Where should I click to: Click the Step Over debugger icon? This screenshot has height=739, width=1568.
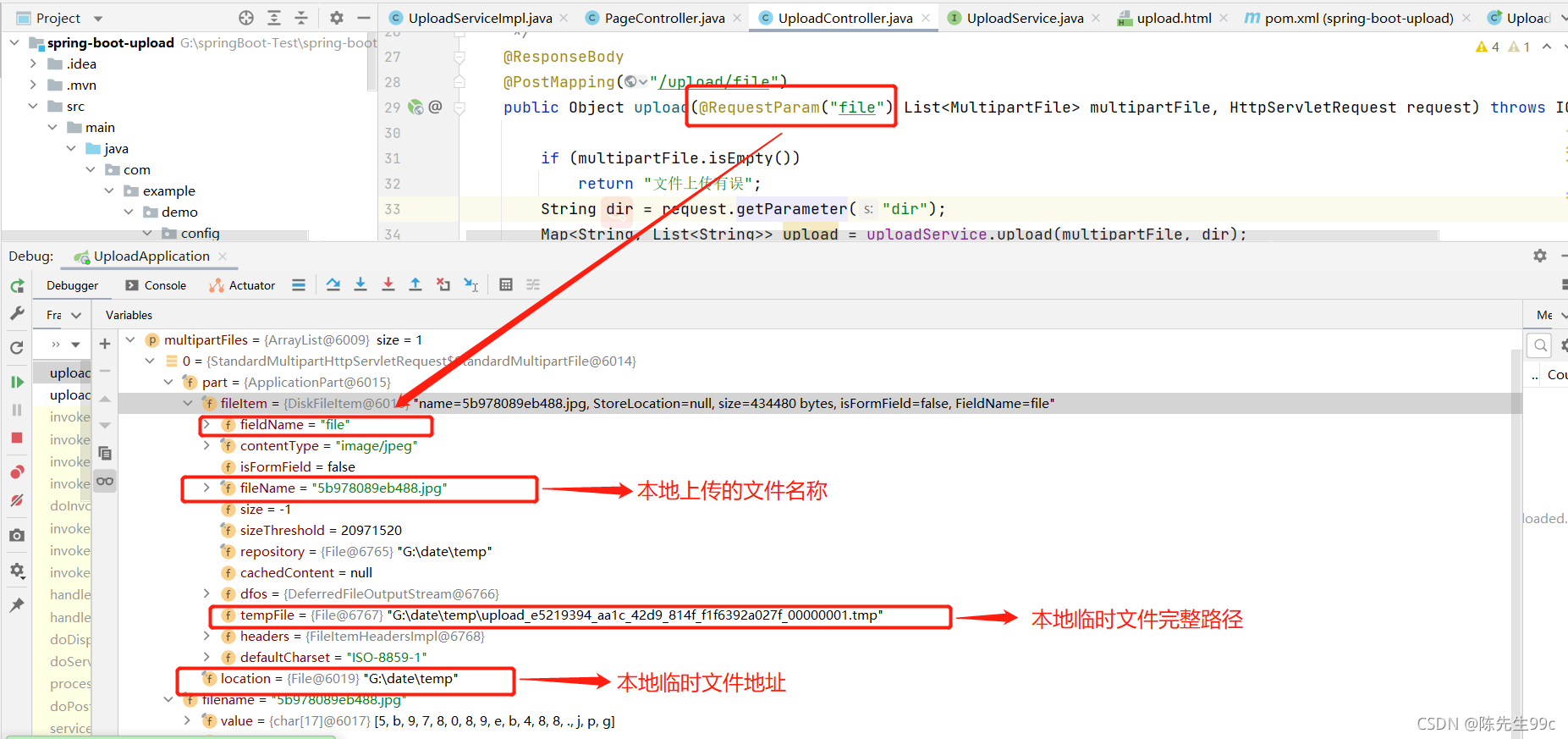pos(333,284)
